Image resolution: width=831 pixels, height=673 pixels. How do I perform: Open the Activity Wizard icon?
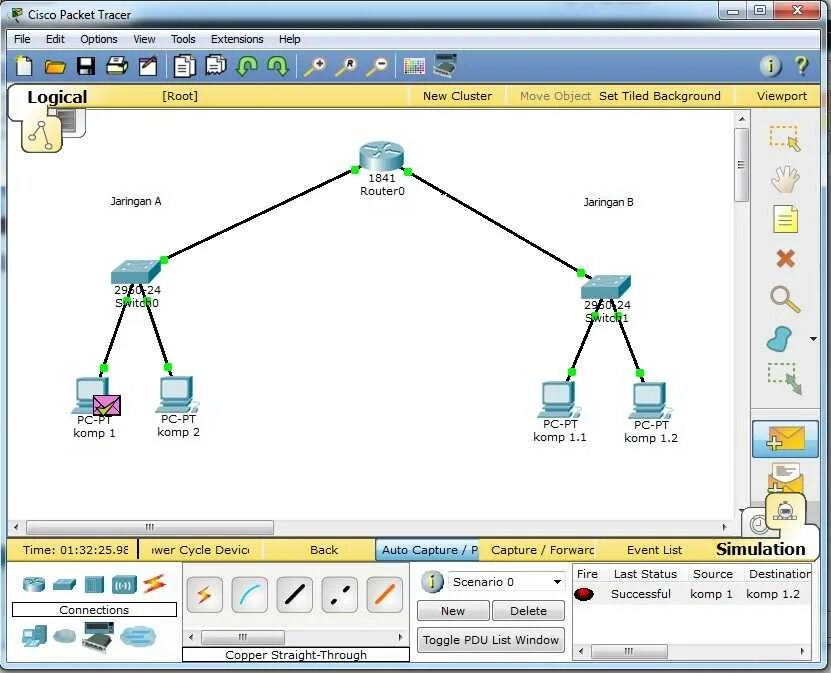[148, 66]
